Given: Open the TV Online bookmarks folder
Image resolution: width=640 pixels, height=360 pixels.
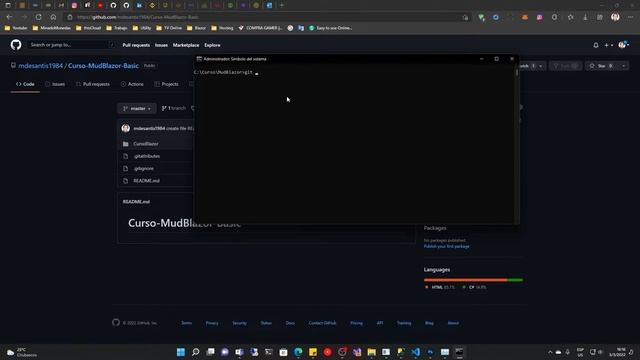Looking at the screenshot, I should point(169,28).
